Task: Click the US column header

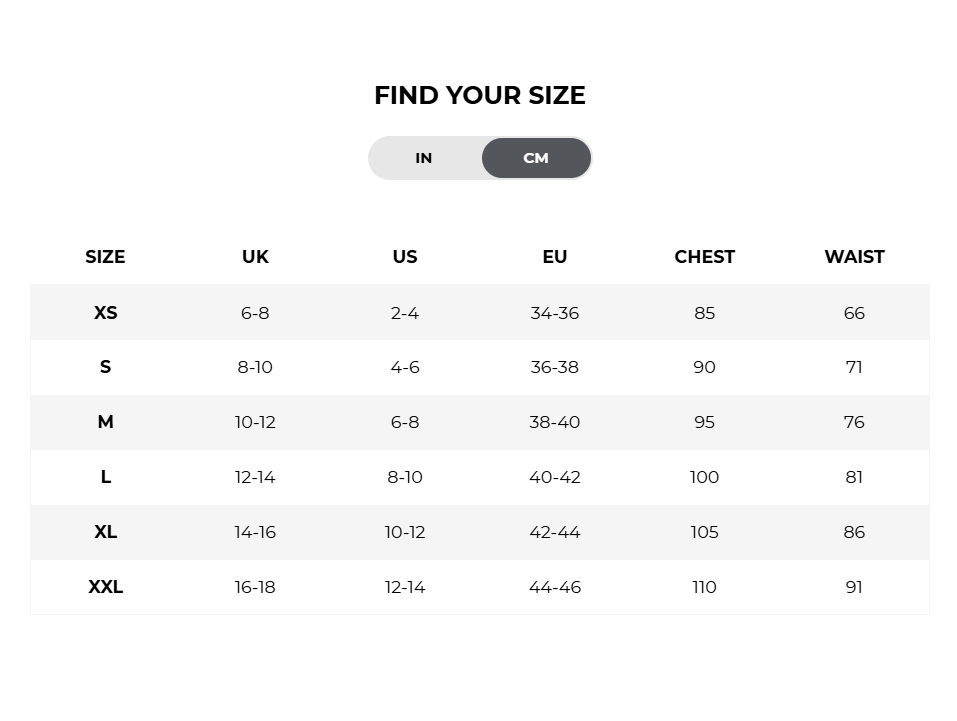Action: click(405, 257)
